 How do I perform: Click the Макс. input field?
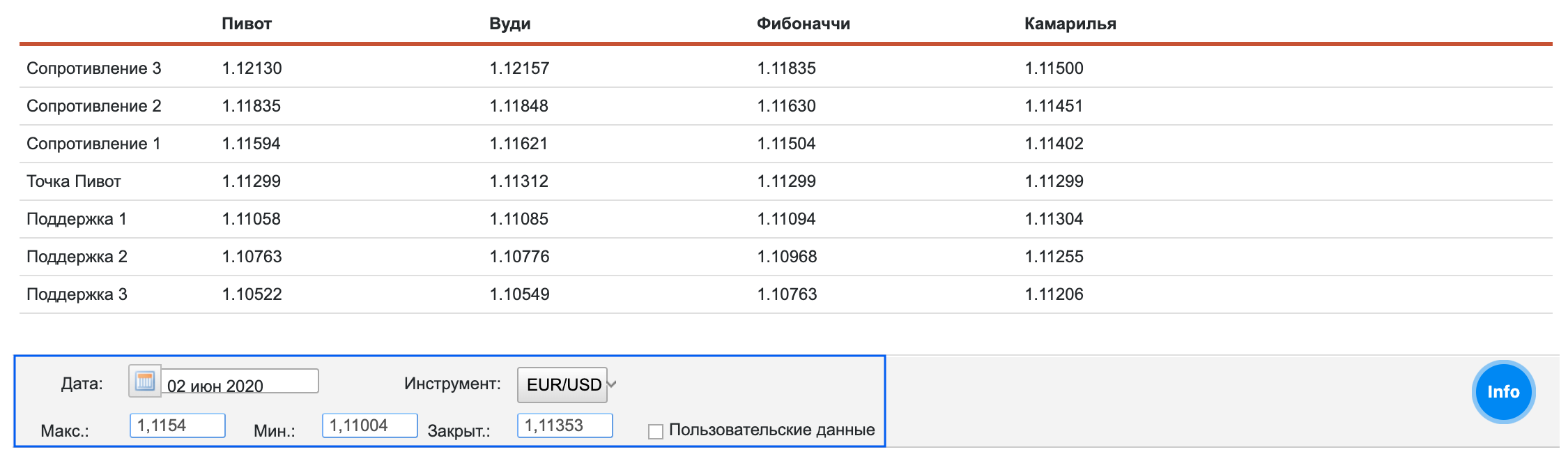[x=178, y=425]
